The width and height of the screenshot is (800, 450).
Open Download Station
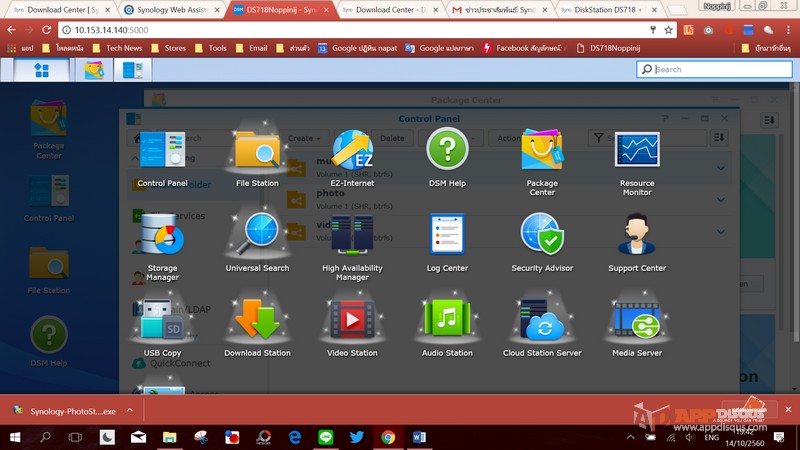(x=257, y=328)
